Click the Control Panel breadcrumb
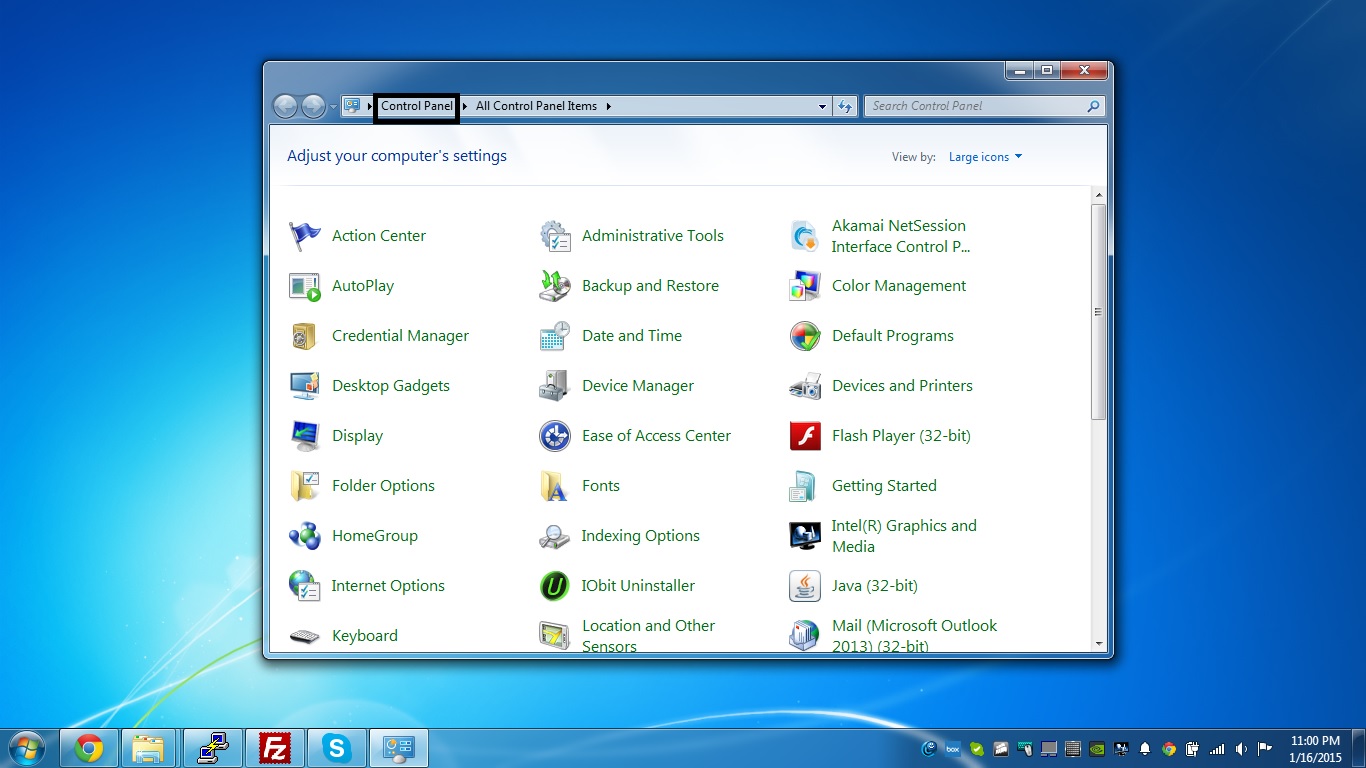The image size is (1366, 768). (417, 106)
